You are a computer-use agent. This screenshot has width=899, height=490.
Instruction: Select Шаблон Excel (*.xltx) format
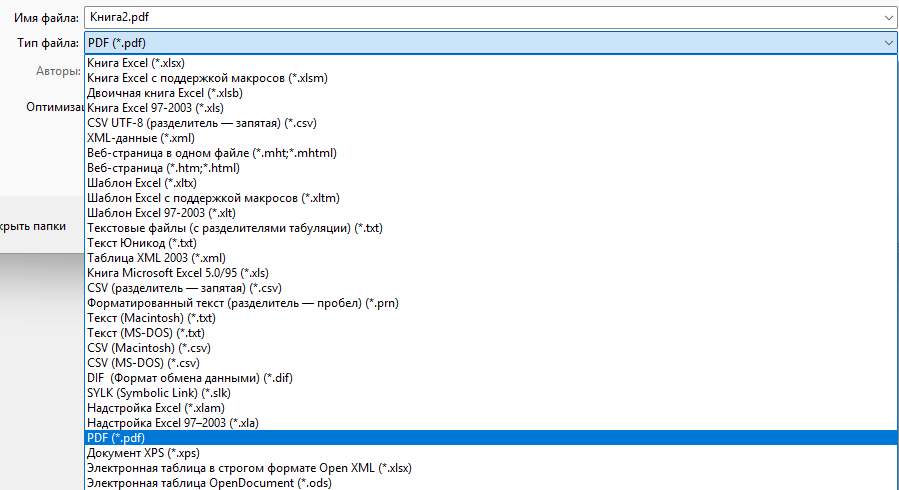coord(491,183)
